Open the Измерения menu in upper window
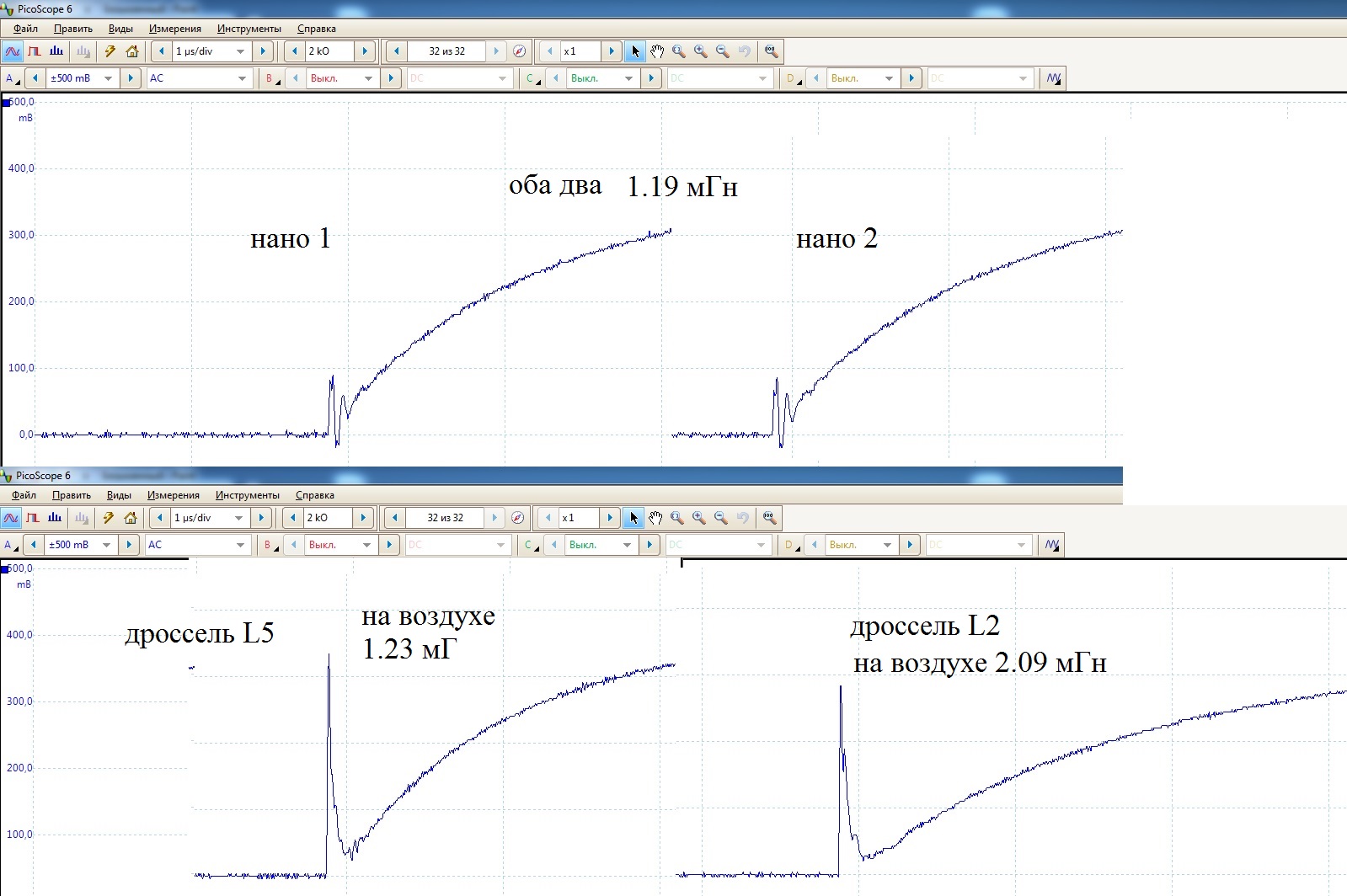This screenshot has height=896, width=1347. pyautogui.click(x=174, y=29)
